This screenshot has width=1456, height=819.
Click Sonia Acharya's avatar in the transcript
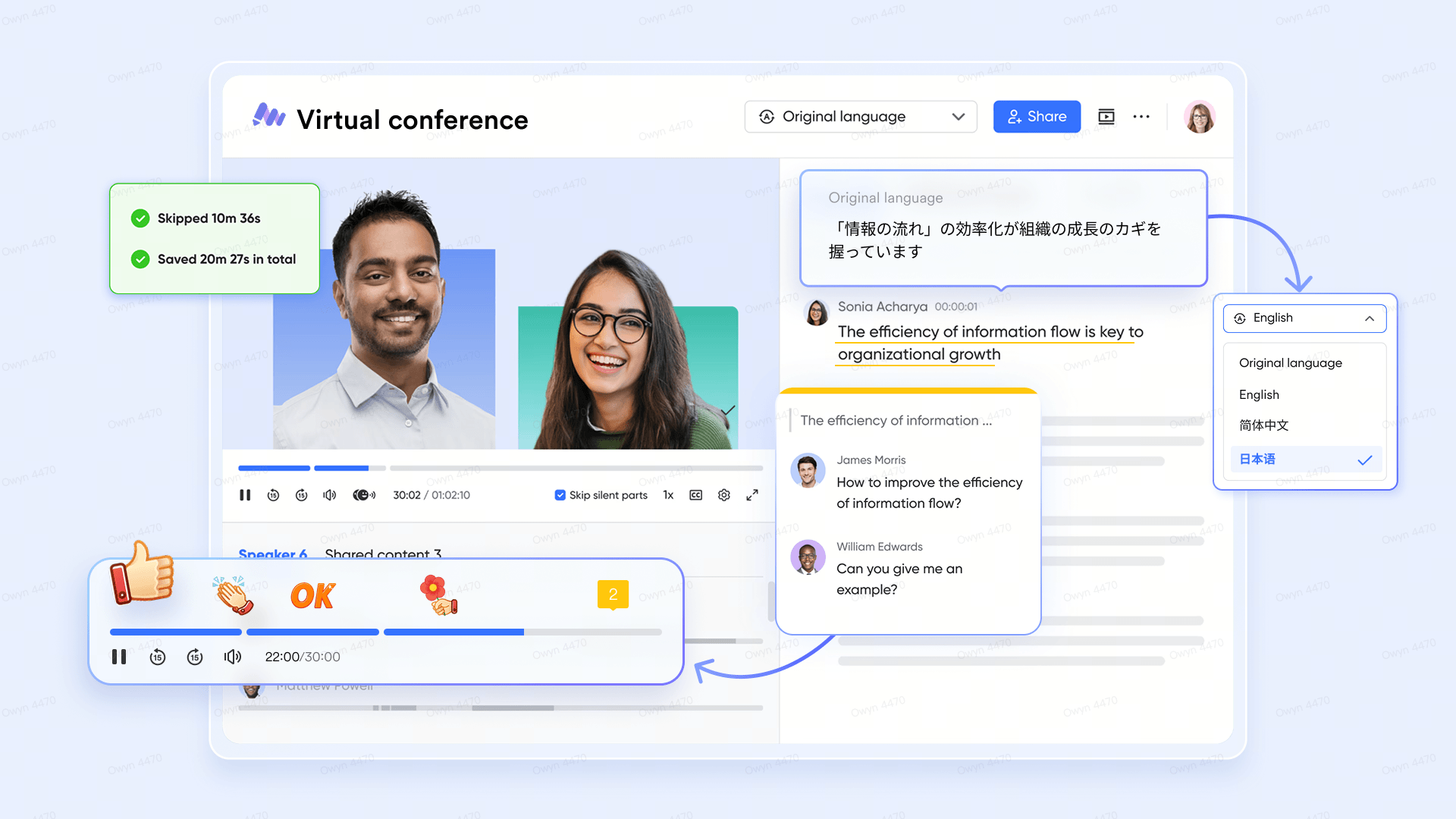click(817, 312)
